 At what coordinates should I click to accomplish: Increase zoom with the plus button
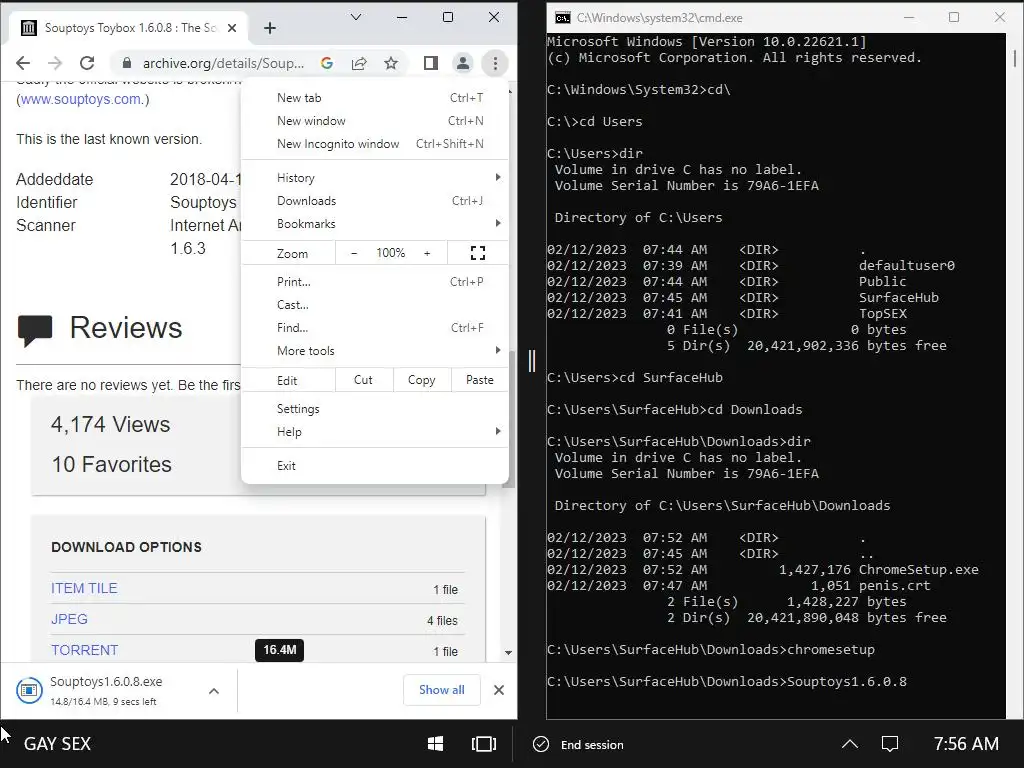click(427, 253)
